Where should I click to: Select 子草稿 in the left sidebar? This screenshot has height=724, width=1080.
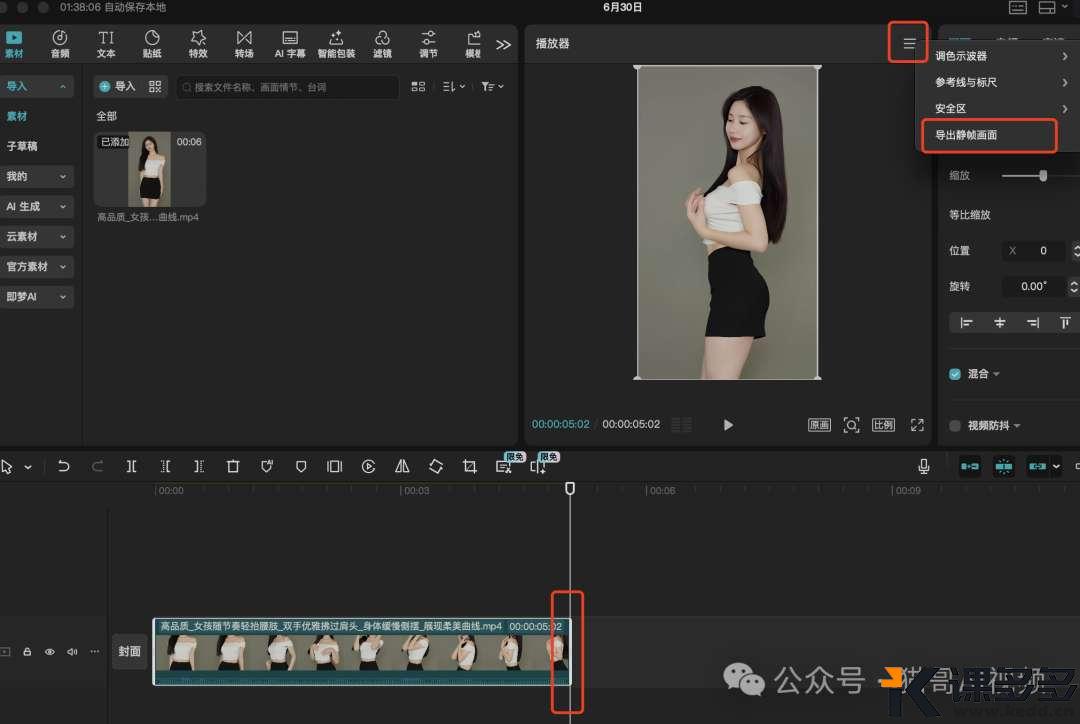22,146
